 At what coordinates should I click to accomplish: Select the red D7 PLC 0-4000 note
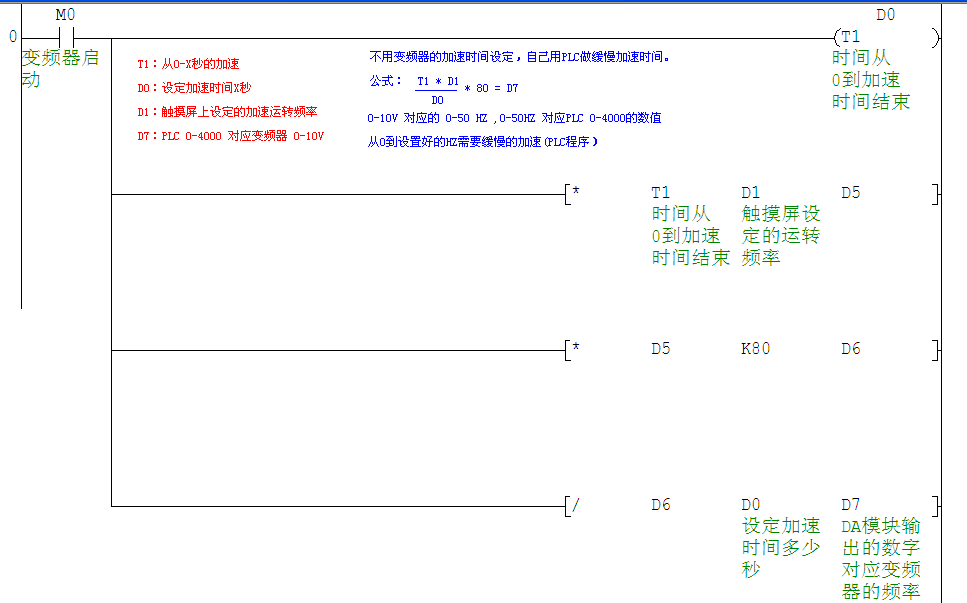(x=230, y=136)
